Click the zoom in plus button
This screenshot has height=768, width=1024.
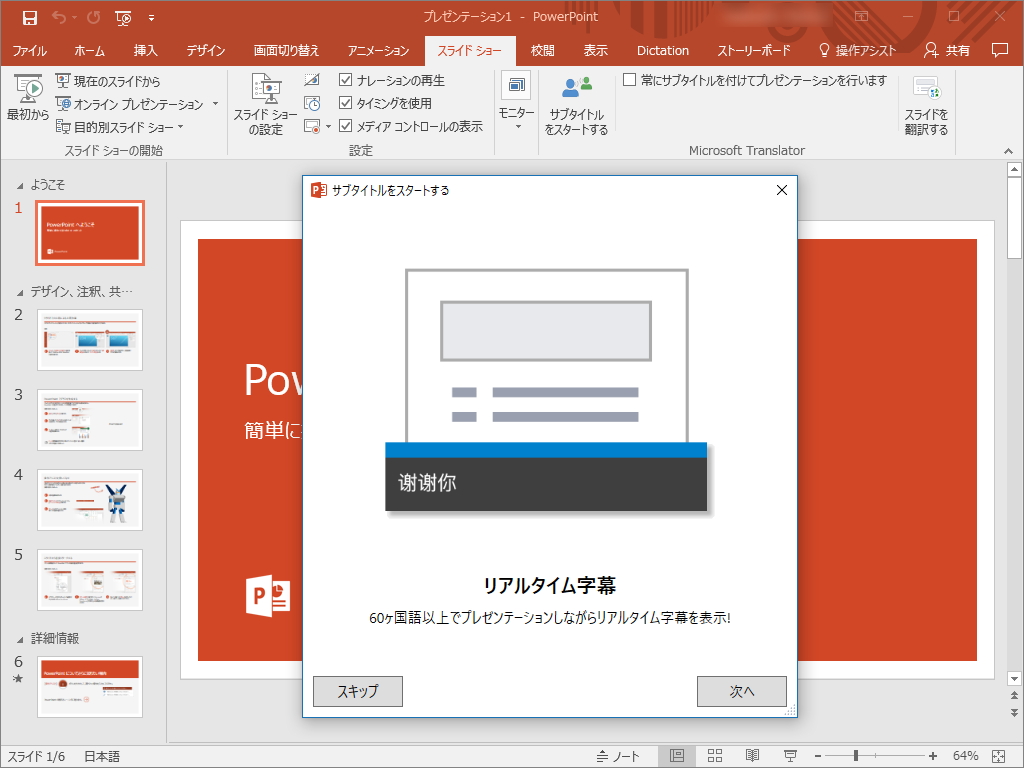point(933,756)
